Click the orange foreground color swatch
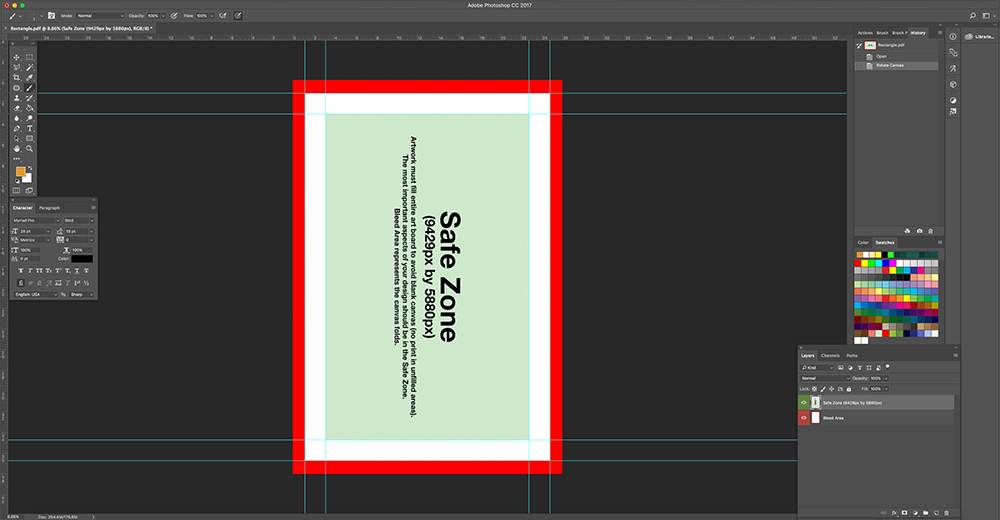 [x=20, y=172]
